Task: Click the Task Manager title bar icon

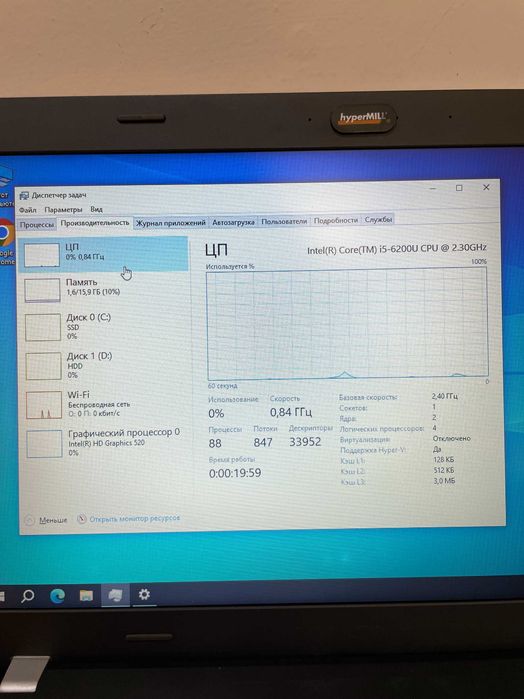Action: [x=24, y=196]
